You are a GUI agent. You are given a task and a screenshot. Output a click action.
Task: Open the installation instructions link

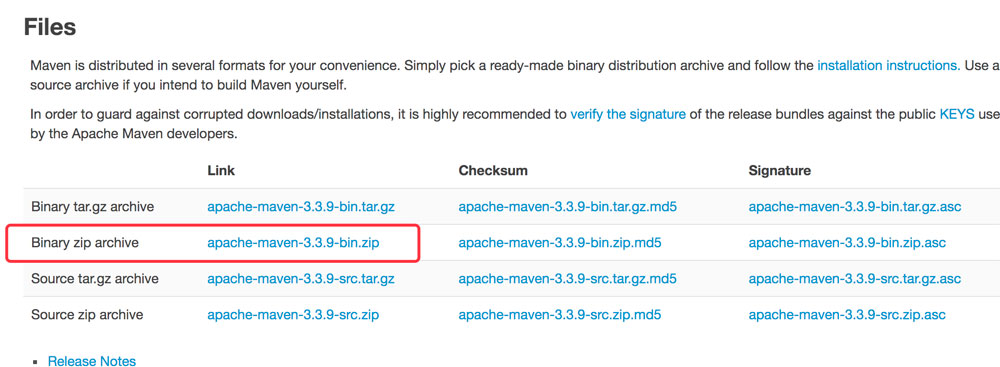click(x=888, y=66)
